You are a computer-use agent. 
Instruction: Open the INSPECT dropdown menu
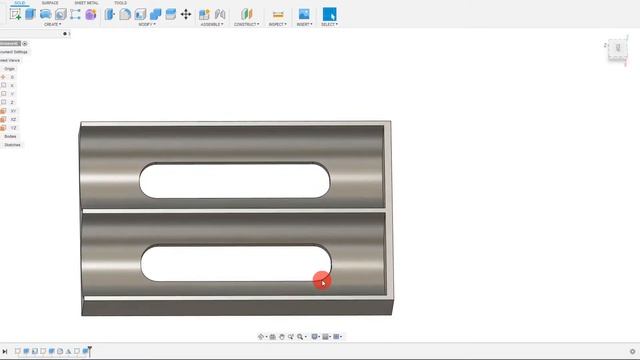278,24
